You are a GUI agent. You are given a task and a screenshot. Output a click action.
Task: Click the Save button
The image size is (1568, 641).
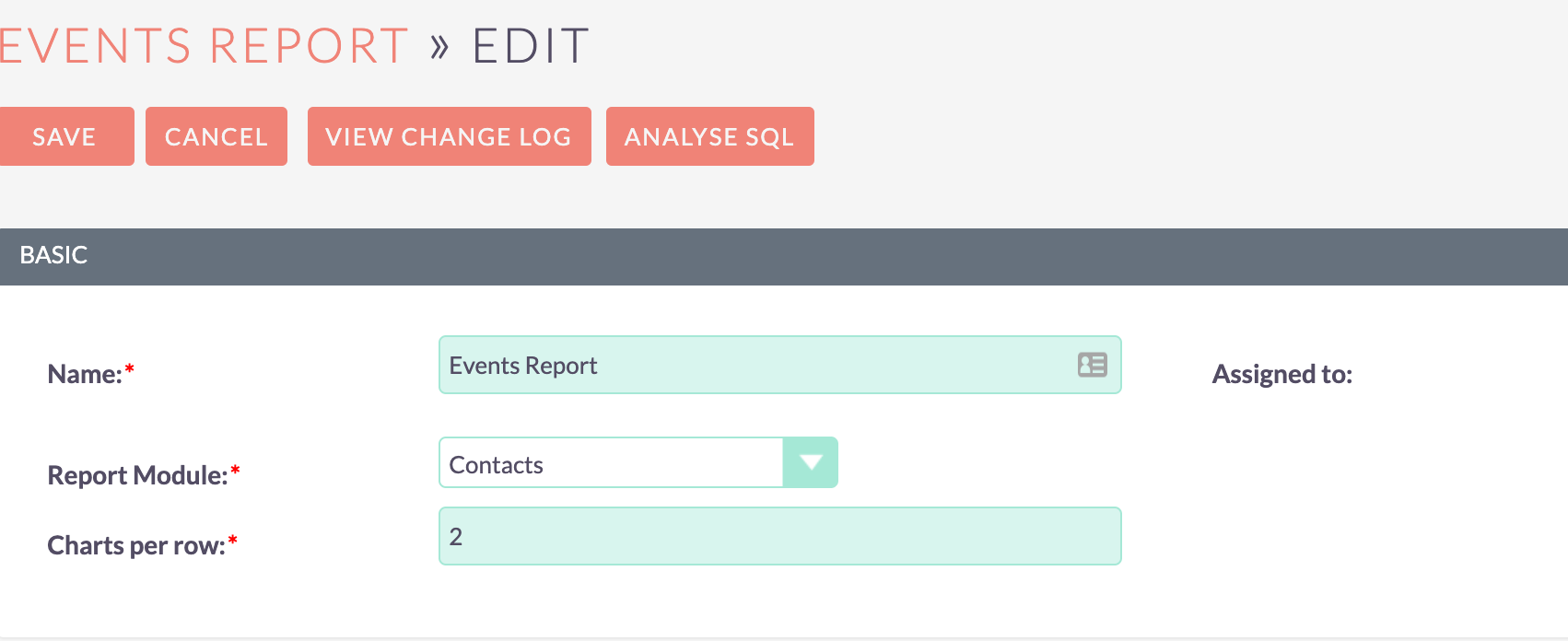(64, 136)
